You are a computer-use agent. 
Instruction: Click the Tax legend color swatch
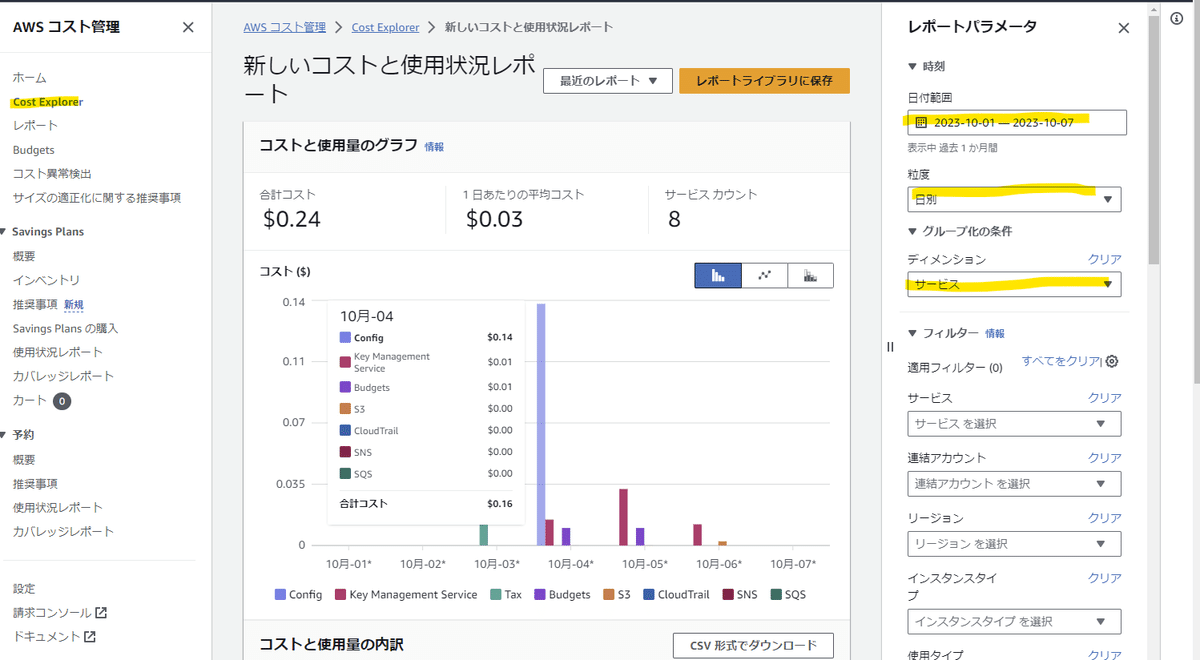[x=495, y=594]
